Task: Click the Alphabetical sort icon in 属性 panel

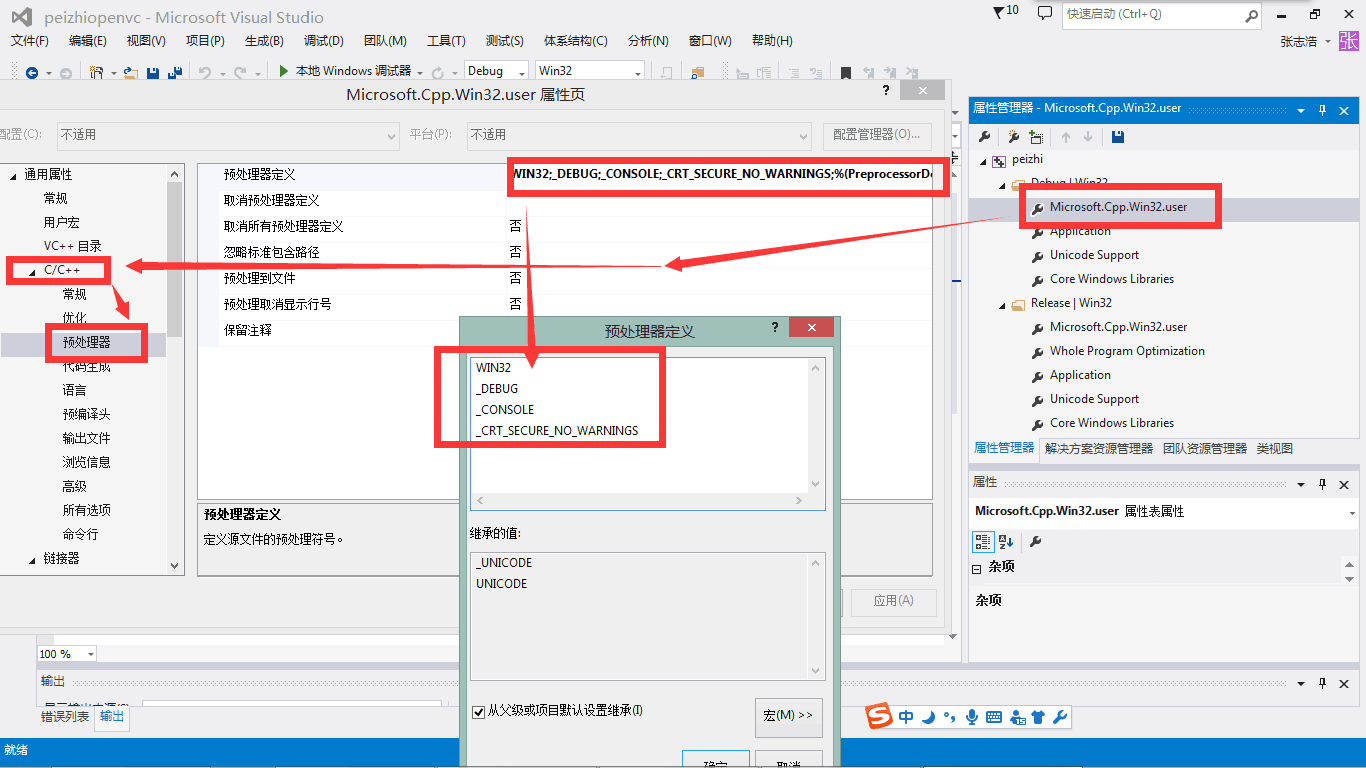Action: pos(1006,541)
